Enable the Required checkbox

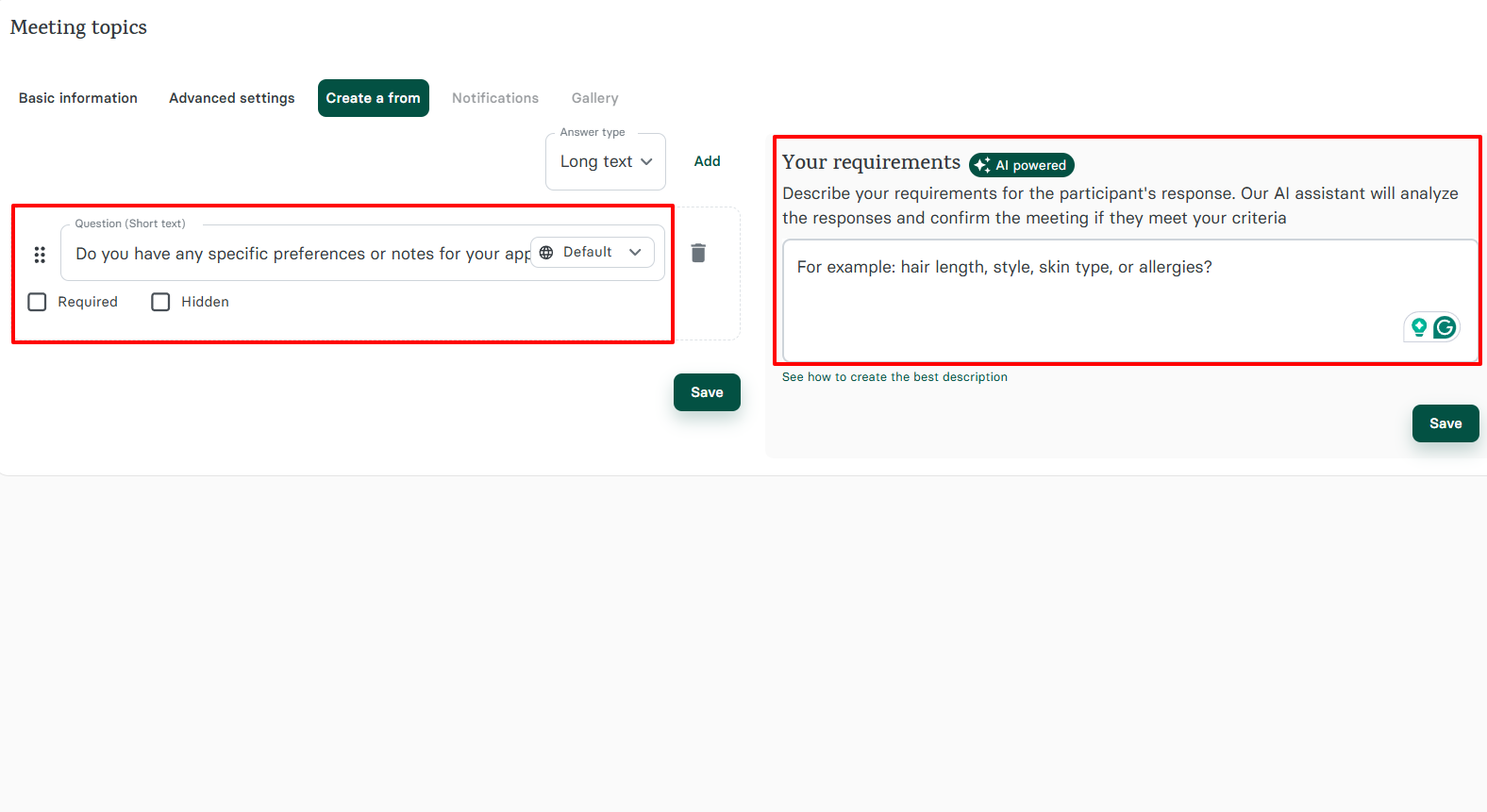click(x=38, y=302)
